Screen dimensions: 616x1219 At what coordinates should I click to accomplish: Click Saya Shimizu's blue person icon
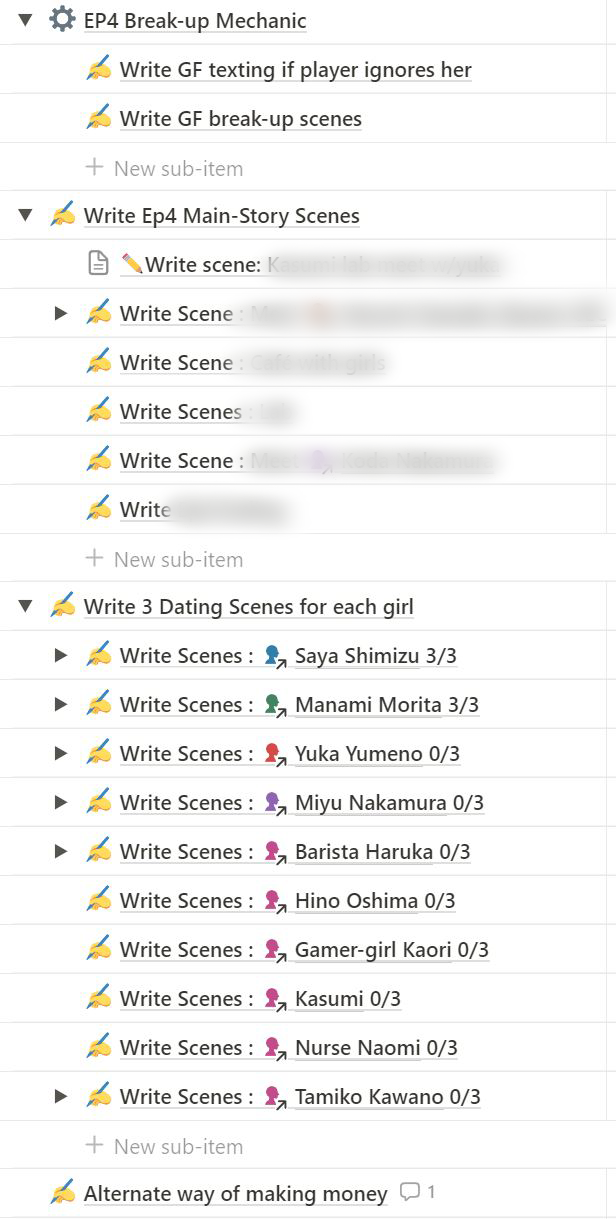tap(274, 656)
